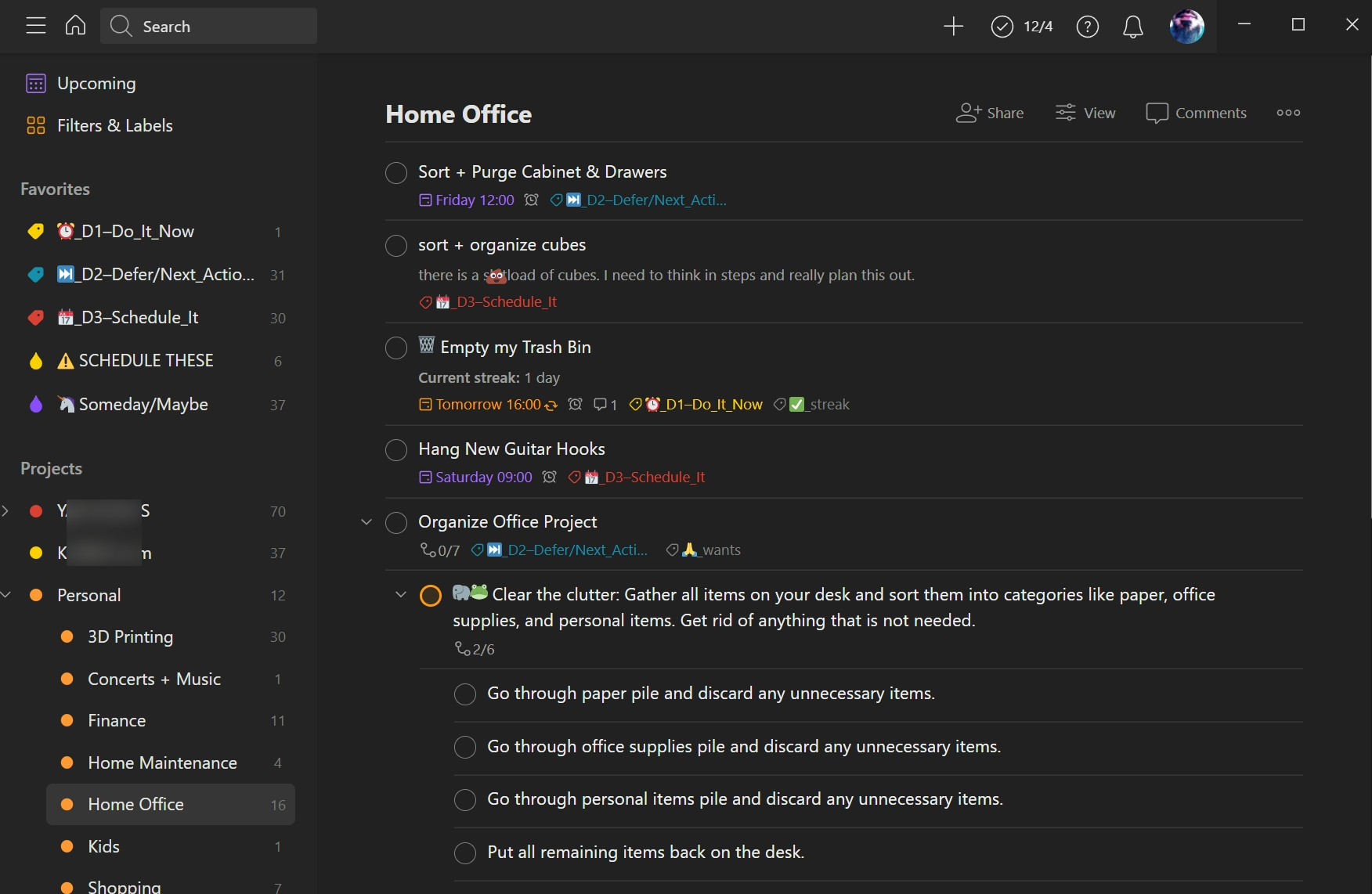This screenshot has height=894, width=1372.
Task: Collapse Organize Office Project subtasks
Action: point(366,522)
